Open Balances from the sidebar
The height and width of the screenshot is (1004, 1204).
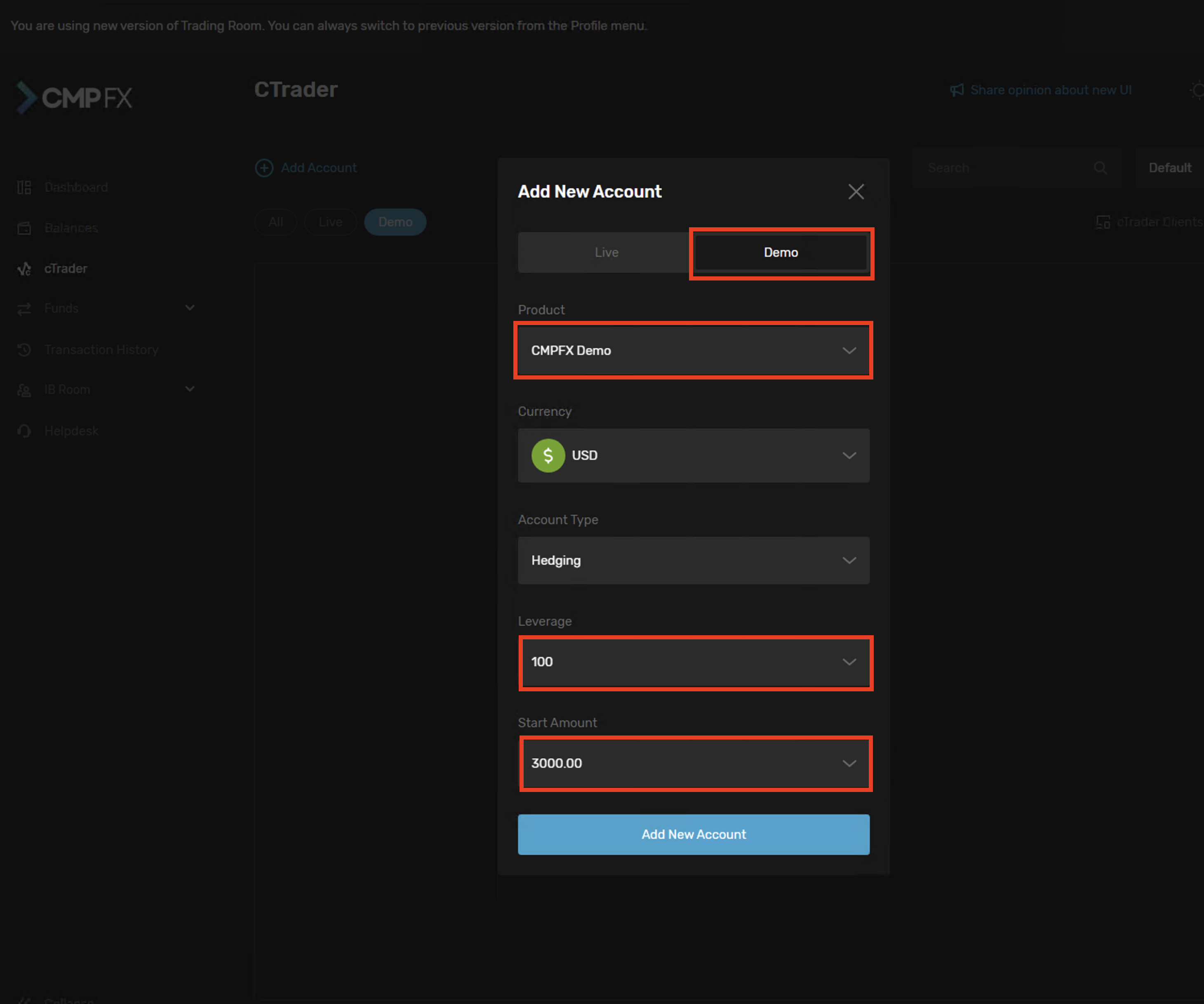pos(71,229)
